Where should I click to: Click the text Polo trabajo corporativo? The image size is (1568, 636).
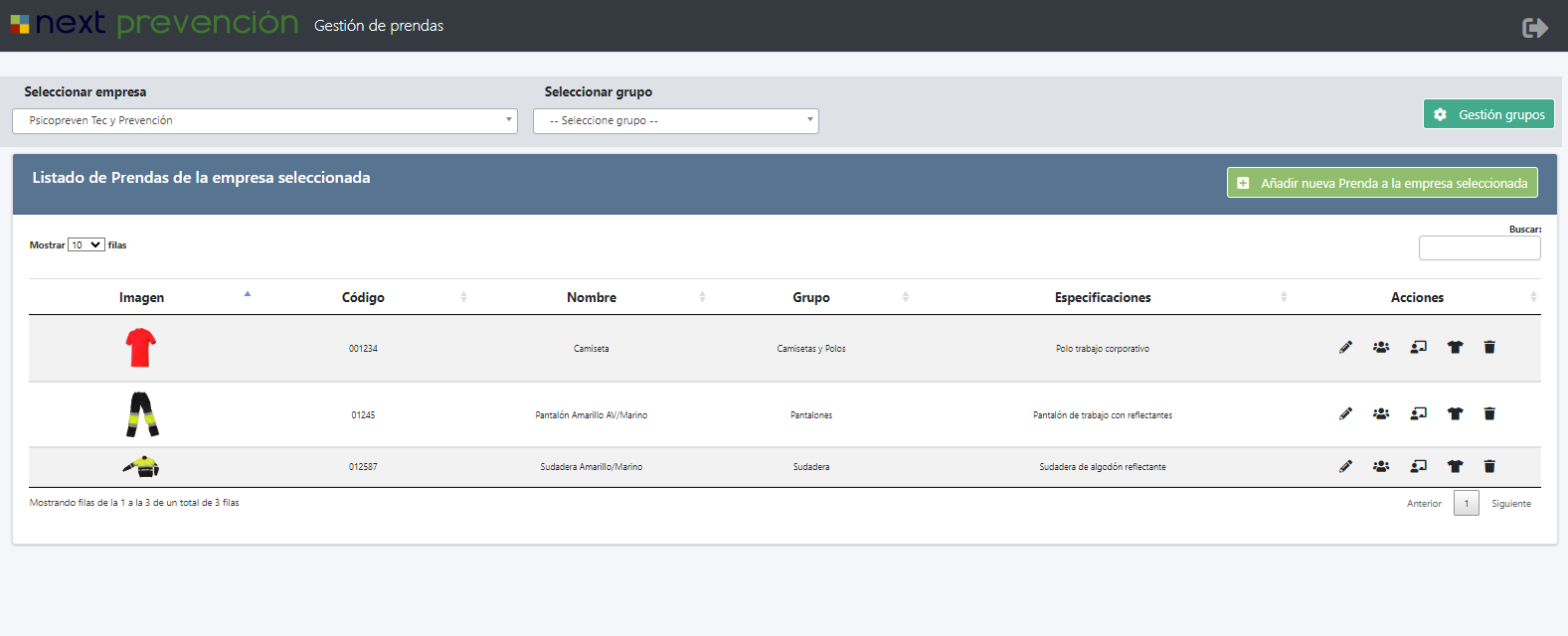click(1103, 349)
